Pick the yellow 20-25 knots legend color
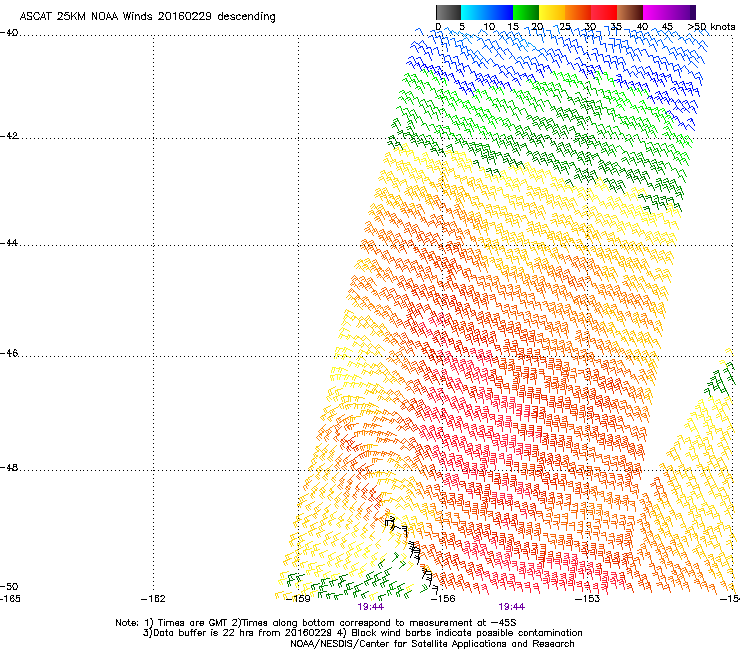This screenshot has height=650, width=740. coord(552,12)
